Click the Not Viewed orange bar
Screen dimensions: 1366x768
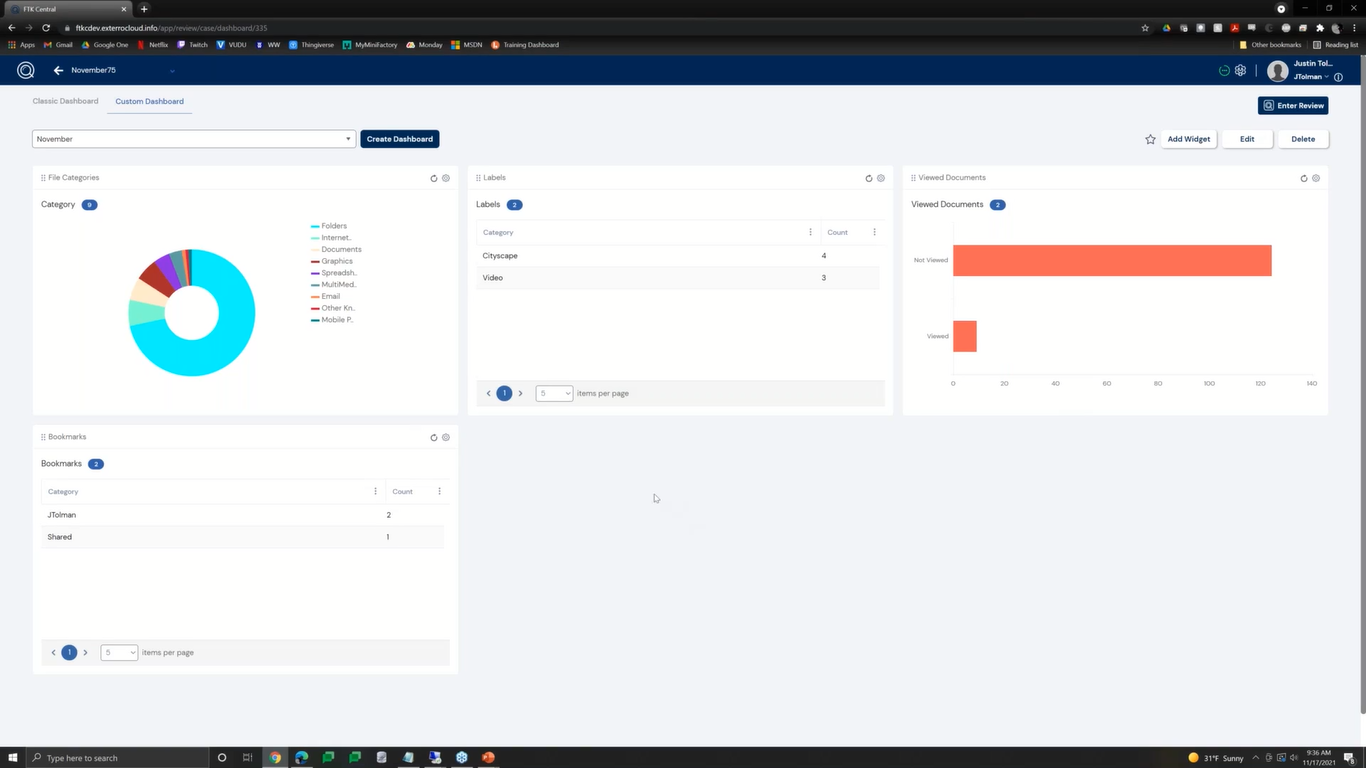pyautogui.click(x=1111, y=260)
